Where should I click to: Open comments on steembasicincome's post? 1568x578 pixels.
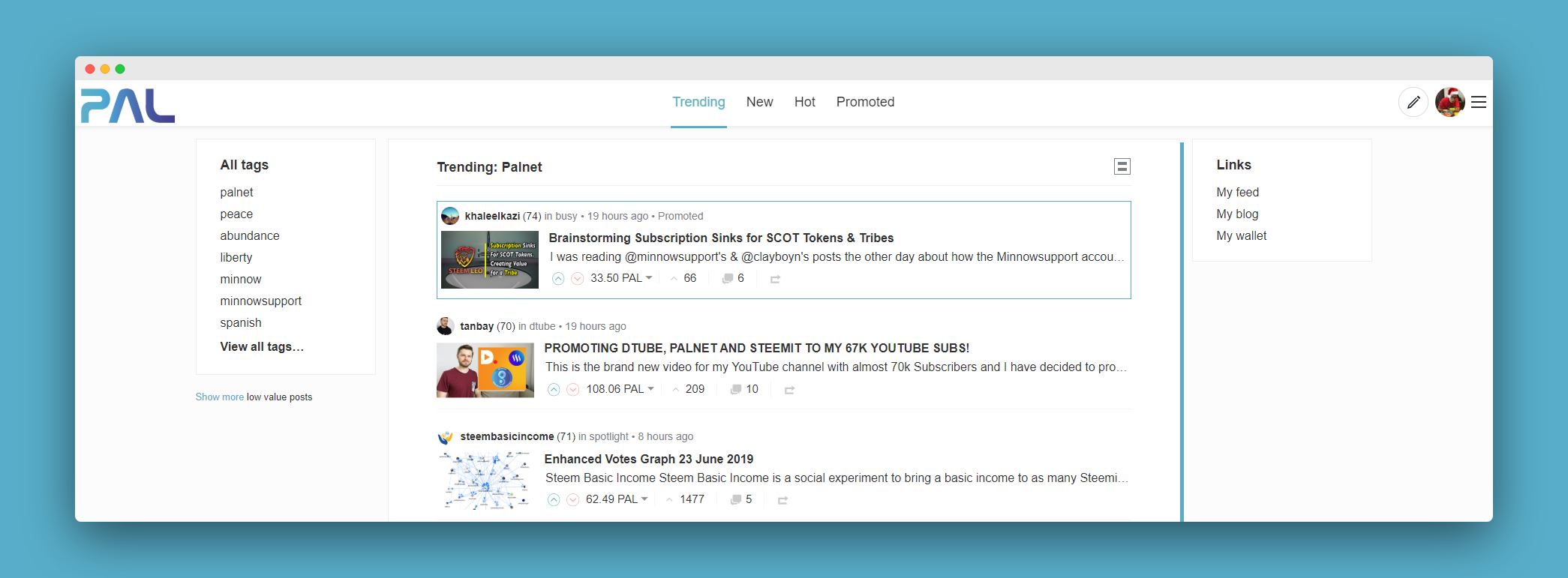(741, 499)
